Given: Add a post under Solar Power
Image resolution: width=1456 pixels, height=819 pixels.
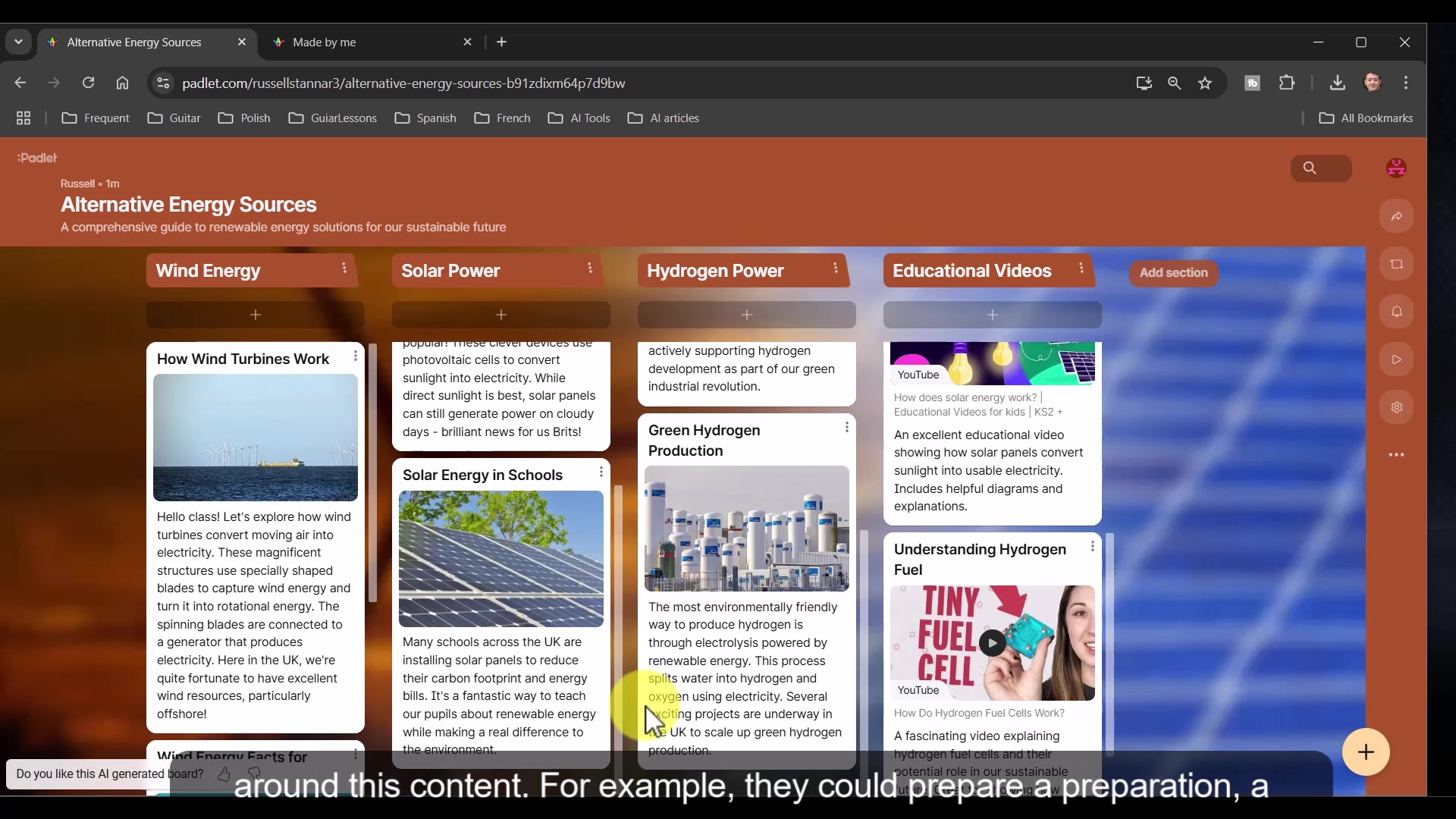Looking at the screenshot, I should pyautogui.click(x=501, y=315).
